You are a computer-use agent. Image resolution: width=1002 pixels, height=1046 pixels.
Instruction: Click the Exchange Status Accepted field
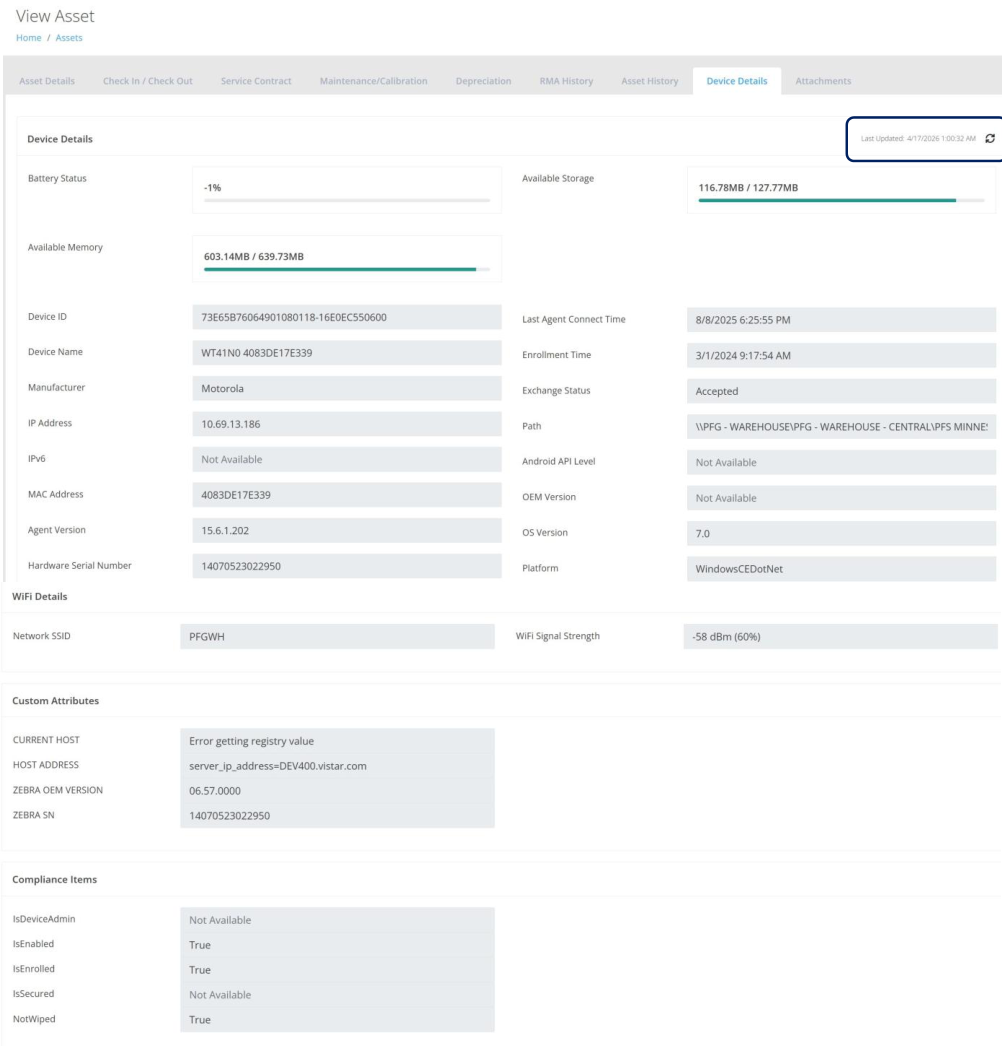(x=841, y=391)
